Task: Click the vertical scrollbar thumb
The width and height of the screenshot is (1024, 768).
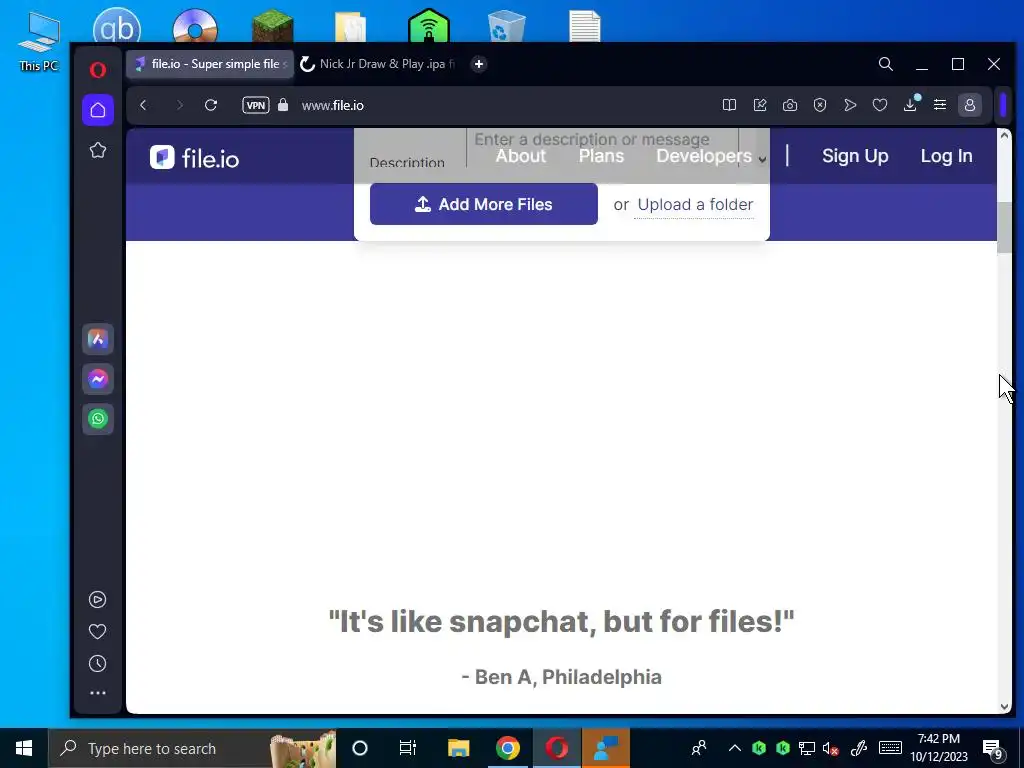Action: click(1004, 227)
